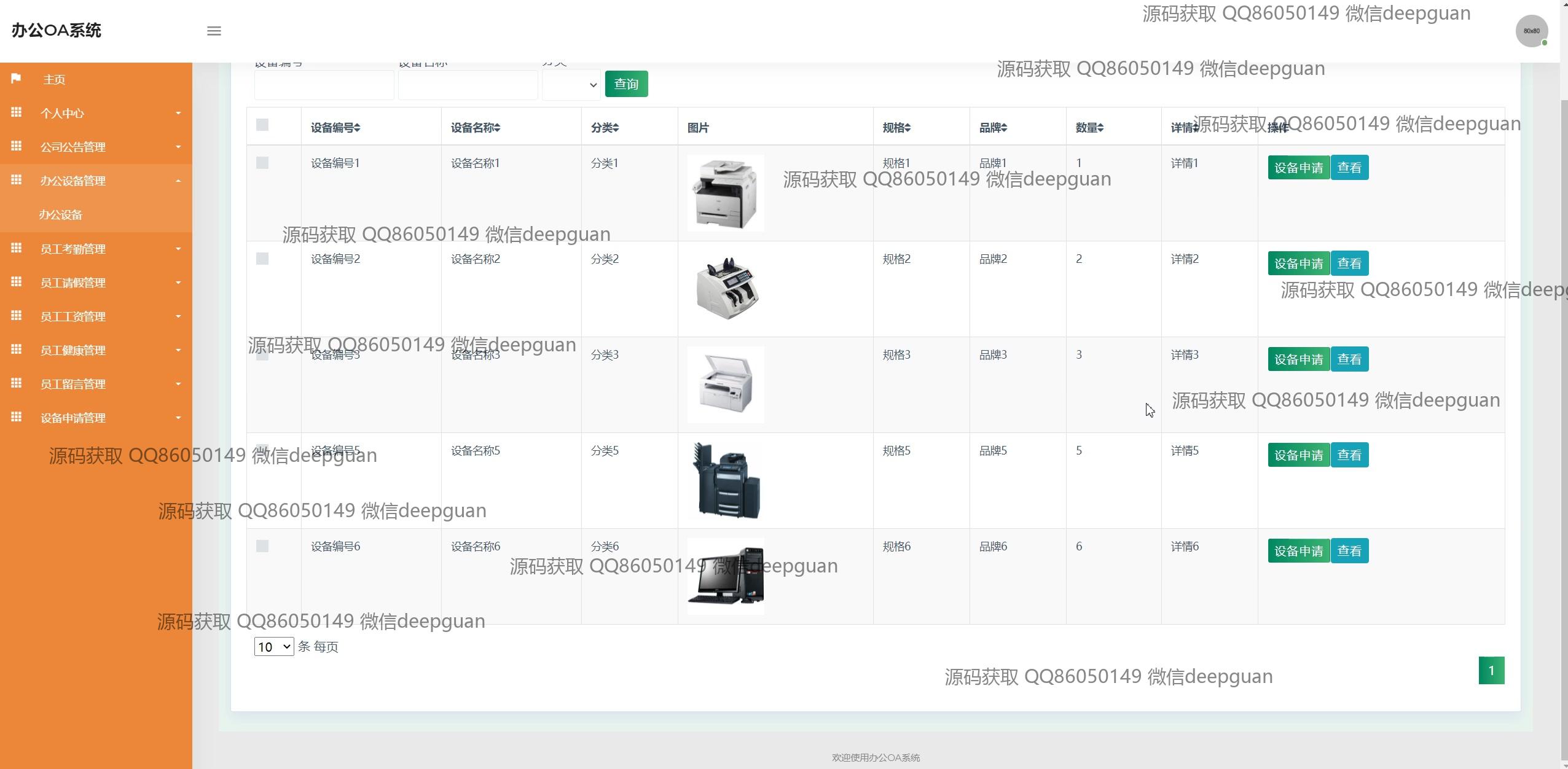Screen dimensions: 1568x769
Task: Open the rows-per-page dropdown showing 10
Action: click(273, 647)
